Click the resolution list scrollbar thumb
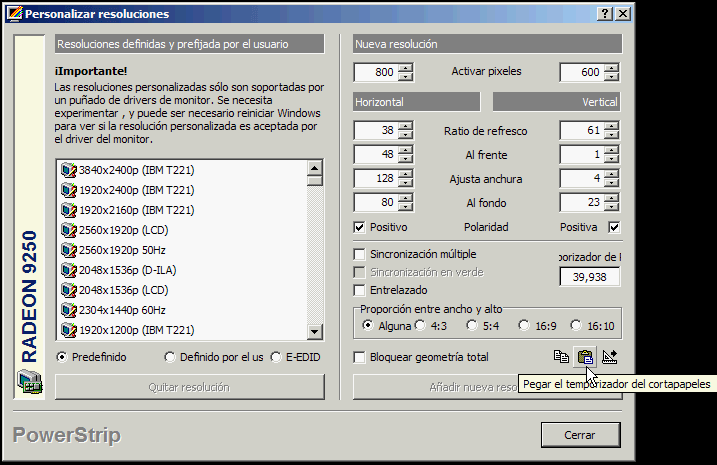The height and width of the screenshot is (465, 717). click(x=315, y=181)
